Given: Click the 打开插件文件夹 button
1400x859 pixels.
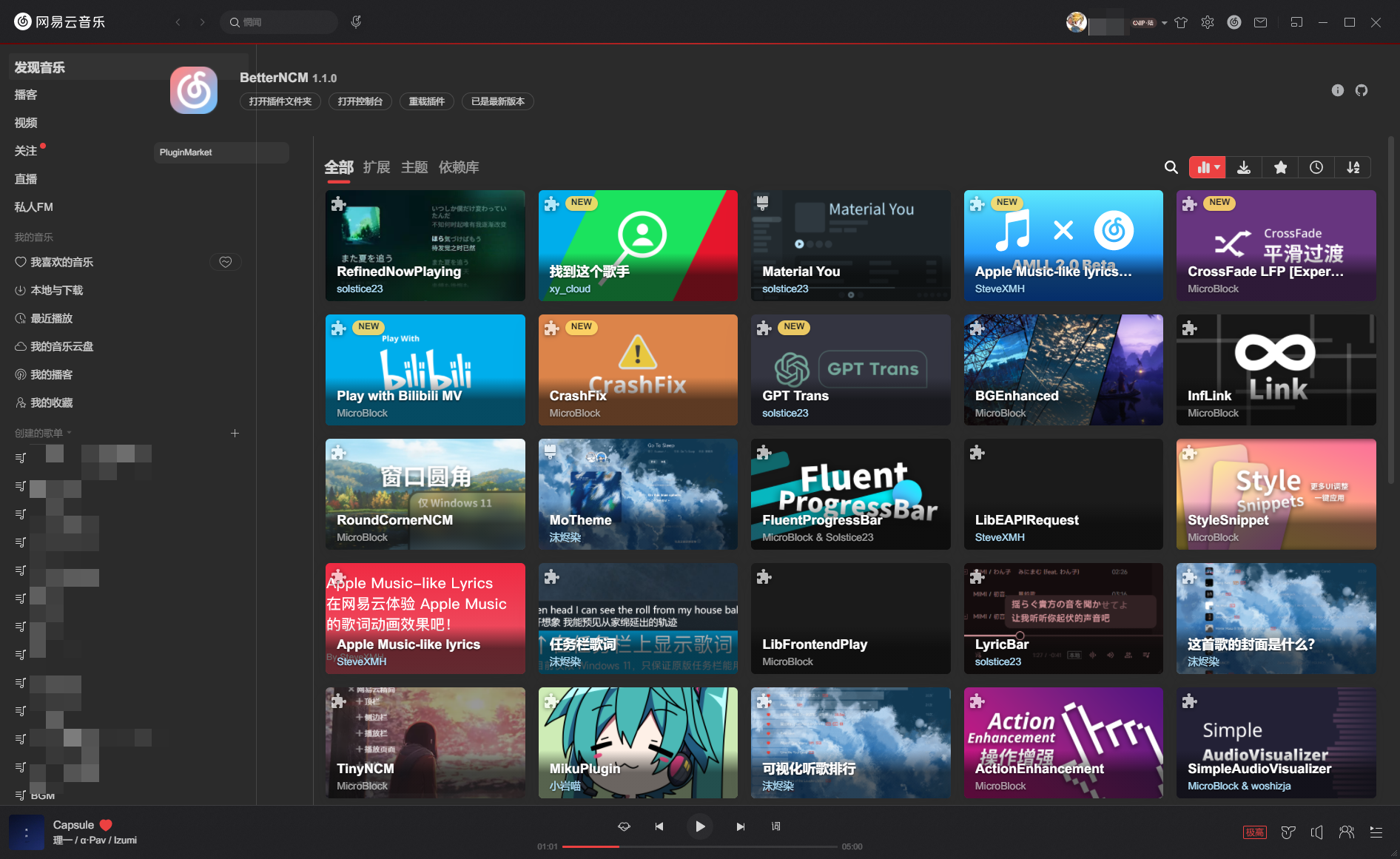Looking at the screenshot, I should coord(280,101).
